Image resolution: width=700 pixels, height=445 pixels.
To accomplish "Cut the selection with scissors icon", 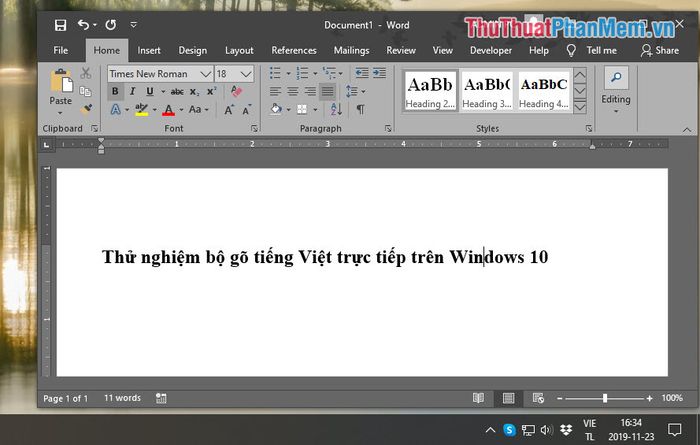I will pyautogui.click(x=85, y=73).
